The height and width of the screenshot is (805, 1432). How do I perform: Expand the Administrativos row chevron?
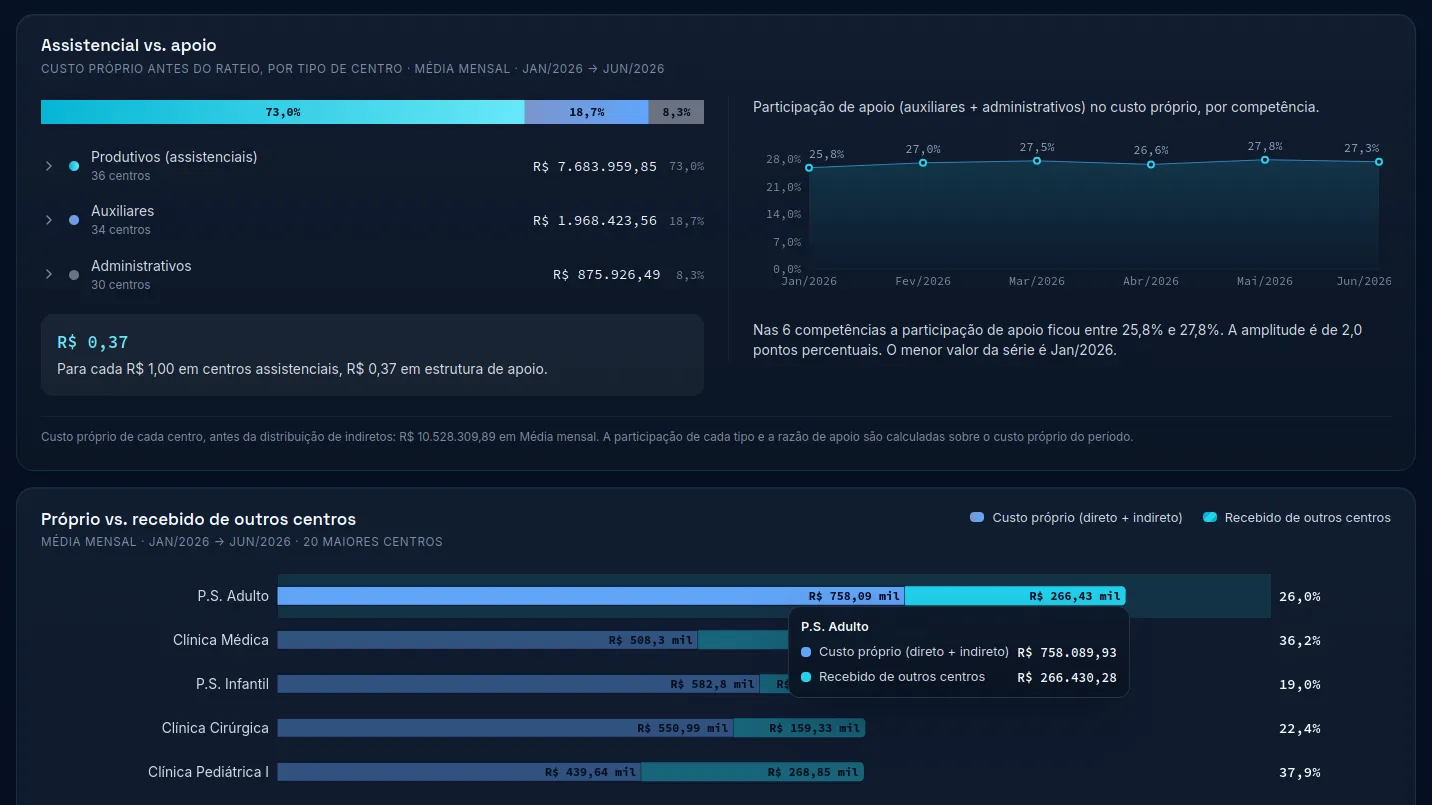point(48,274)
